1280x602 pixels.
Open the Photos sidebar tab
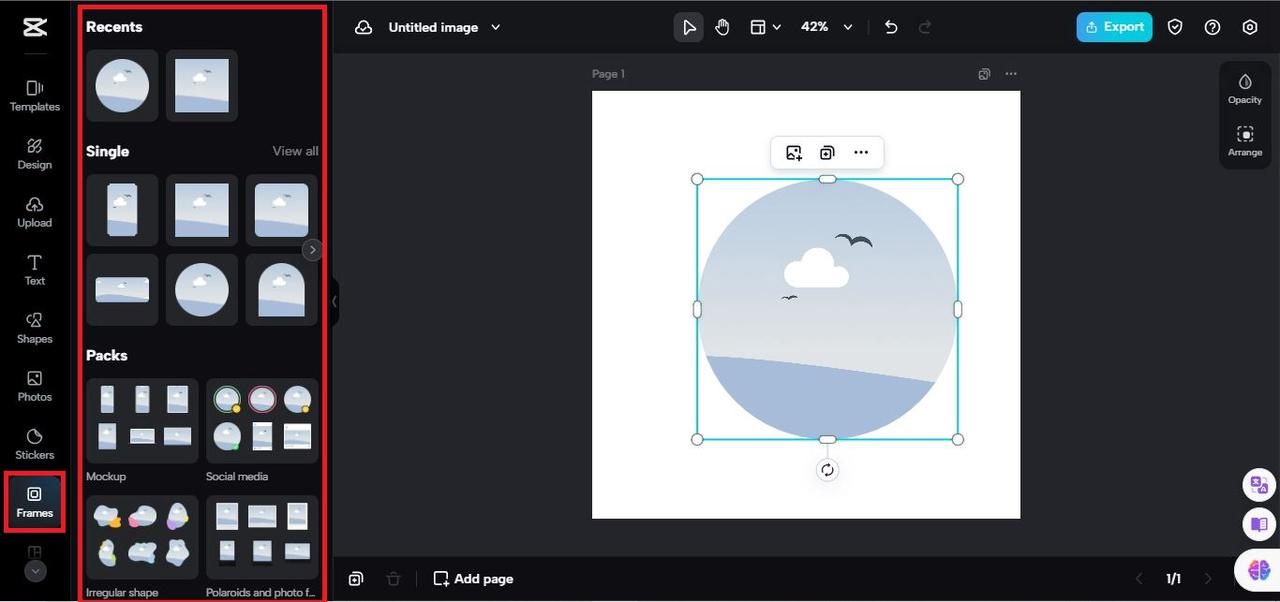(x=35, y=386)
